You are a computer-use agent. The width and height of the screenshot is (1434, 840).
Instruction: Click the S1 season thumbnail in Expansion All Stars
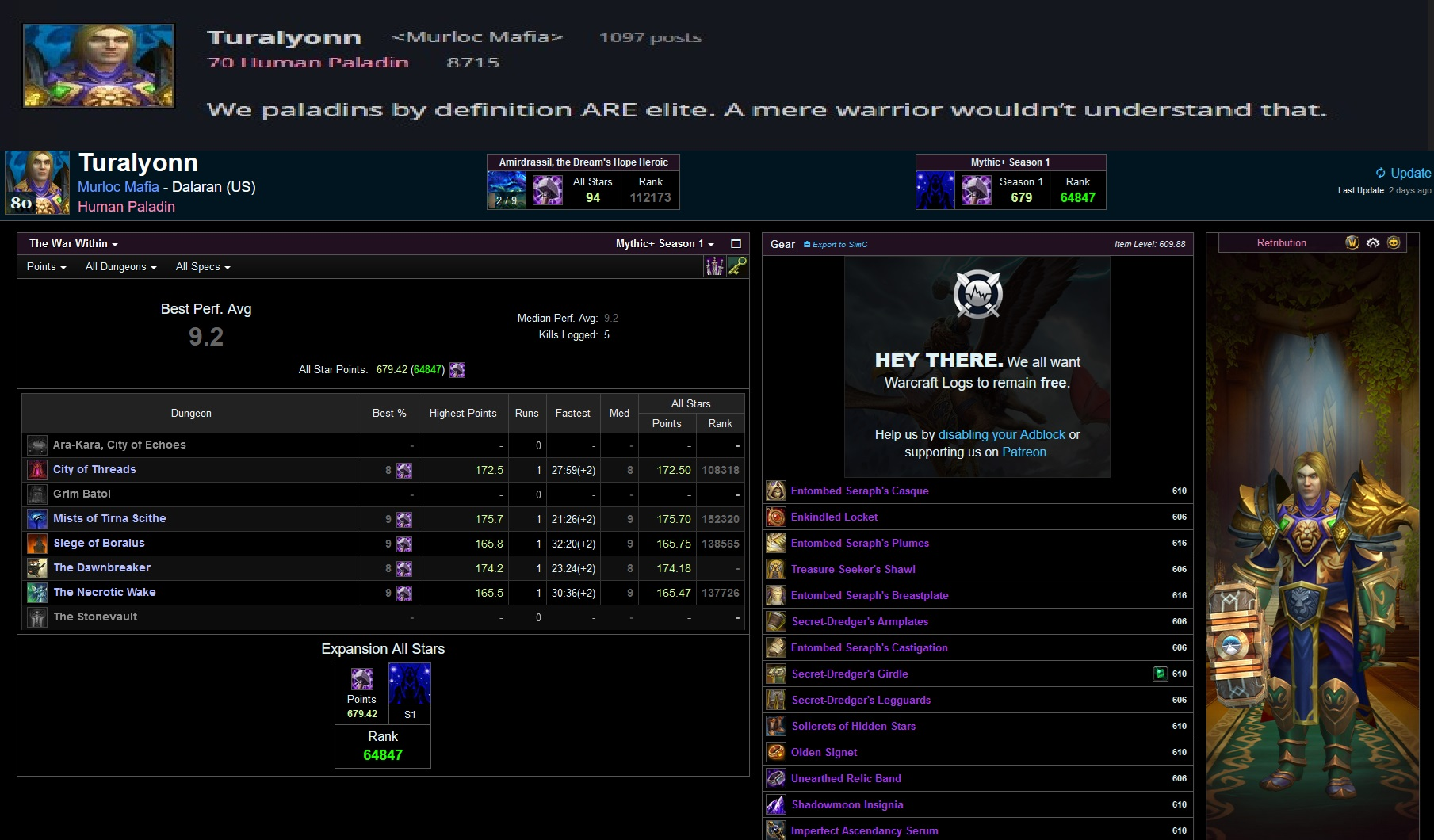pyautogui.click(x=410, y=683)
